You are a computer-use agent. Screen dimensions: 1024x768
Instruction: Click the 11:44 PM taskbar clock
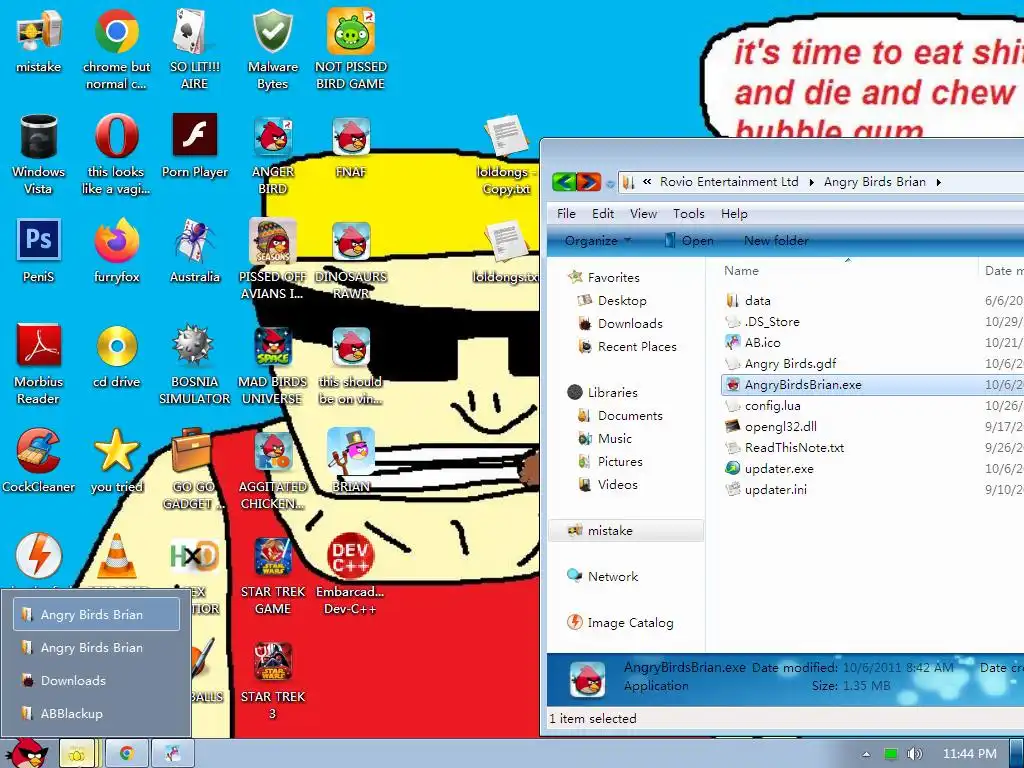click(x=970, y=754)
